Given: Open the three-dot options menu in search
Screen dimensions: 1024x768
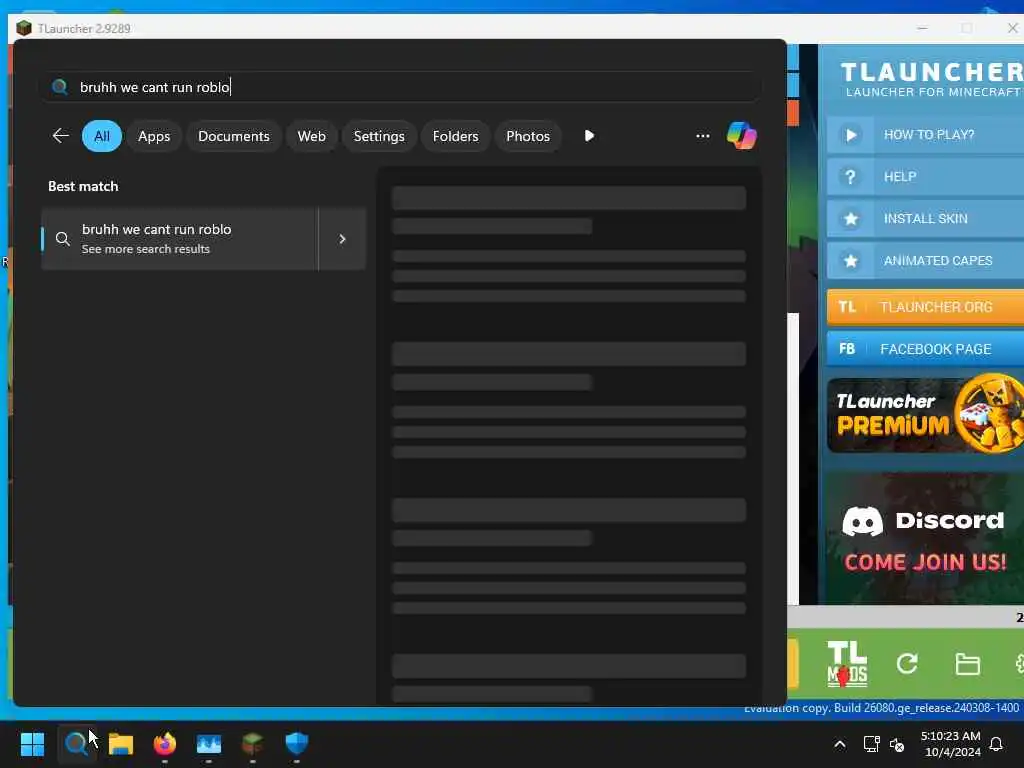Looking at the screenshot, I should coord(703,136).
